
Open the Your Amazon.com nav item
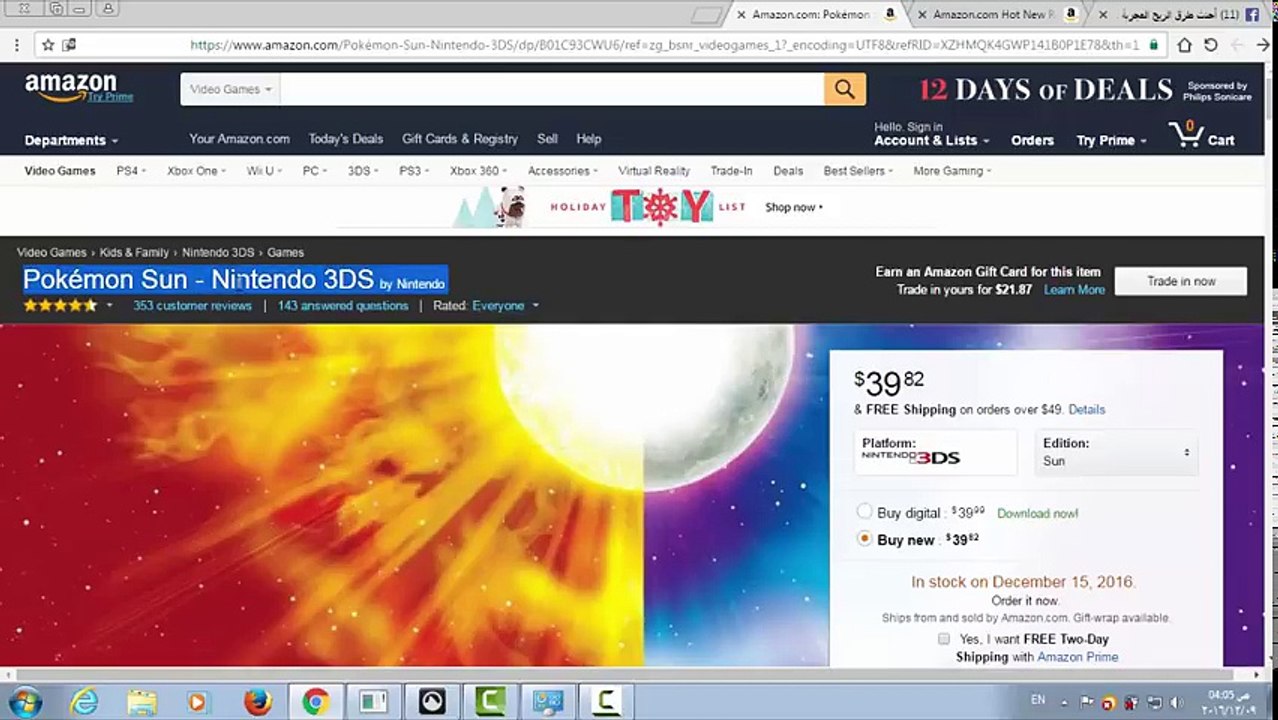[x=240, y=139]
